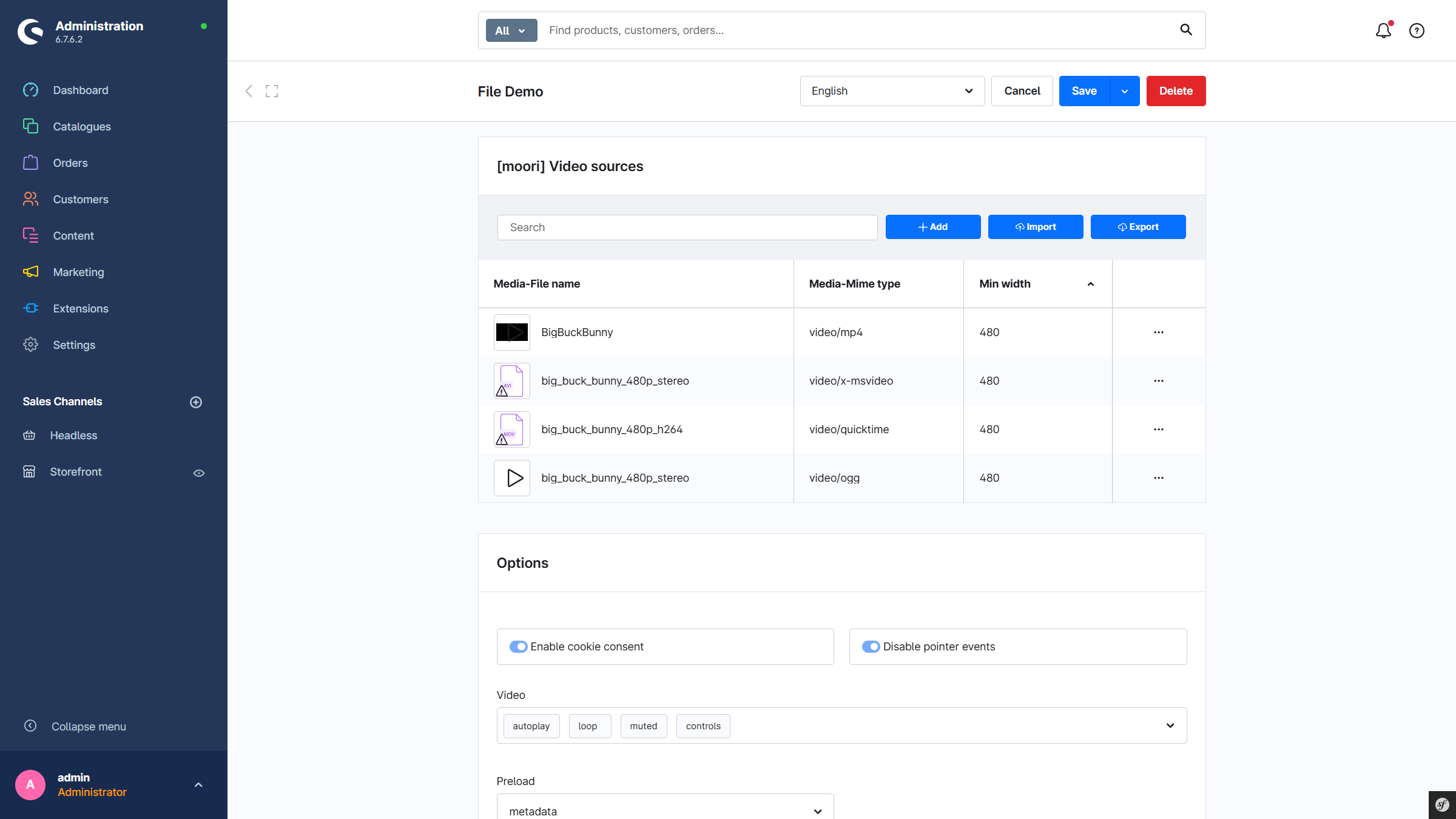Screen dimensions: 1456x819
Task: Toggle Storefront visibility eye icon
Action: 199,473
